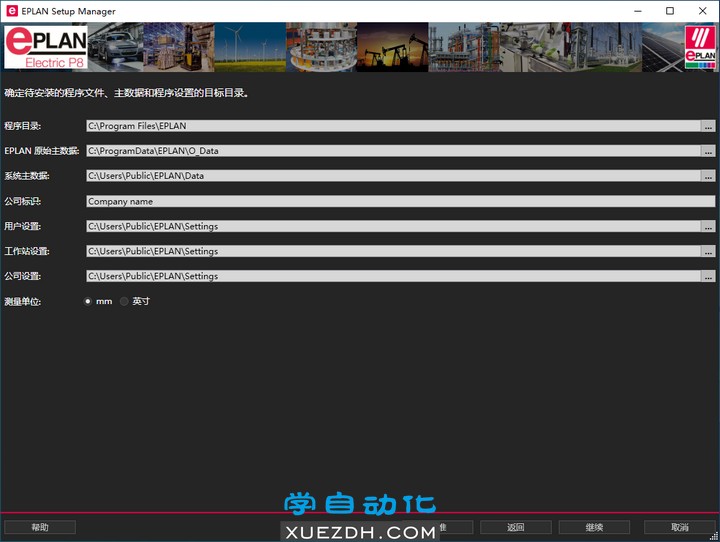Screen dimensions: 720x542
Task: Edit the 程序目录 path field
Action: [x=394, y=126]
